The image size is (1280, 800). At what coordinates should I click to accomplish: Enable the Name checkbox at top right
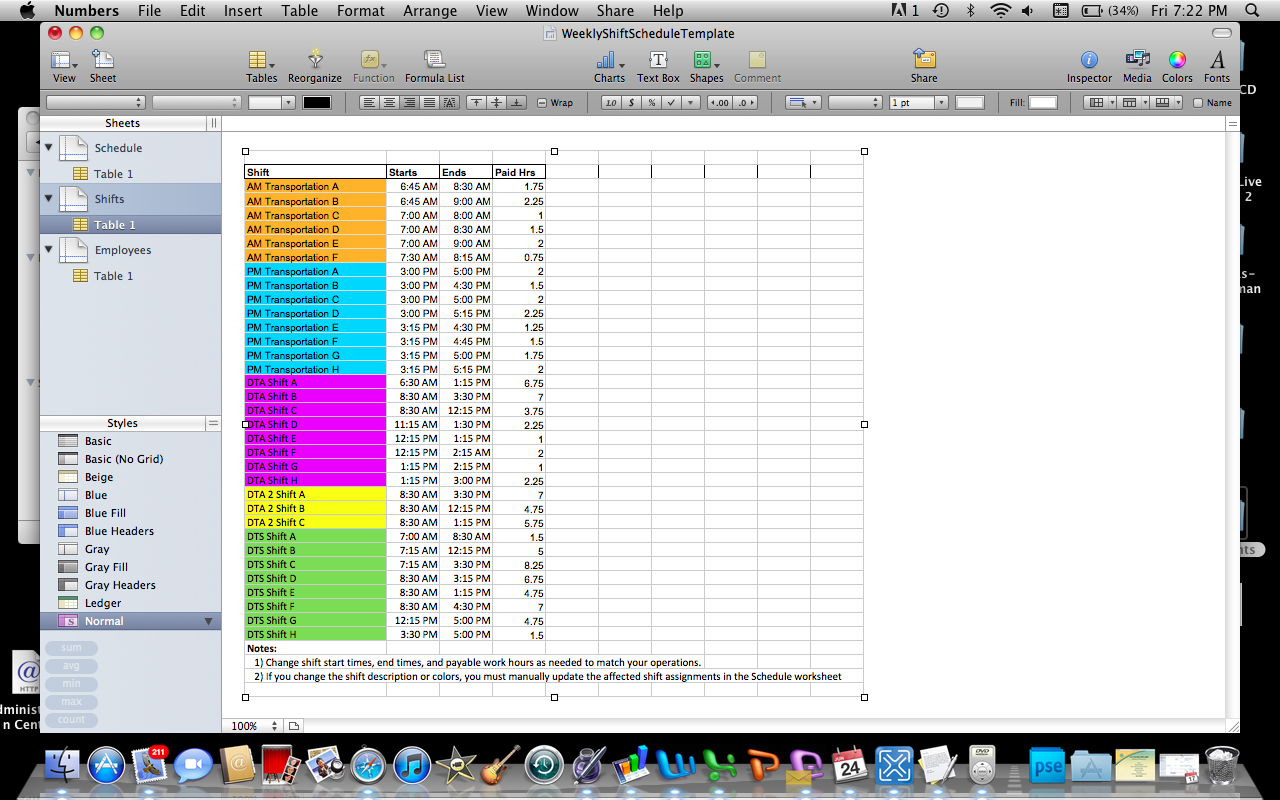point(1199,101)
